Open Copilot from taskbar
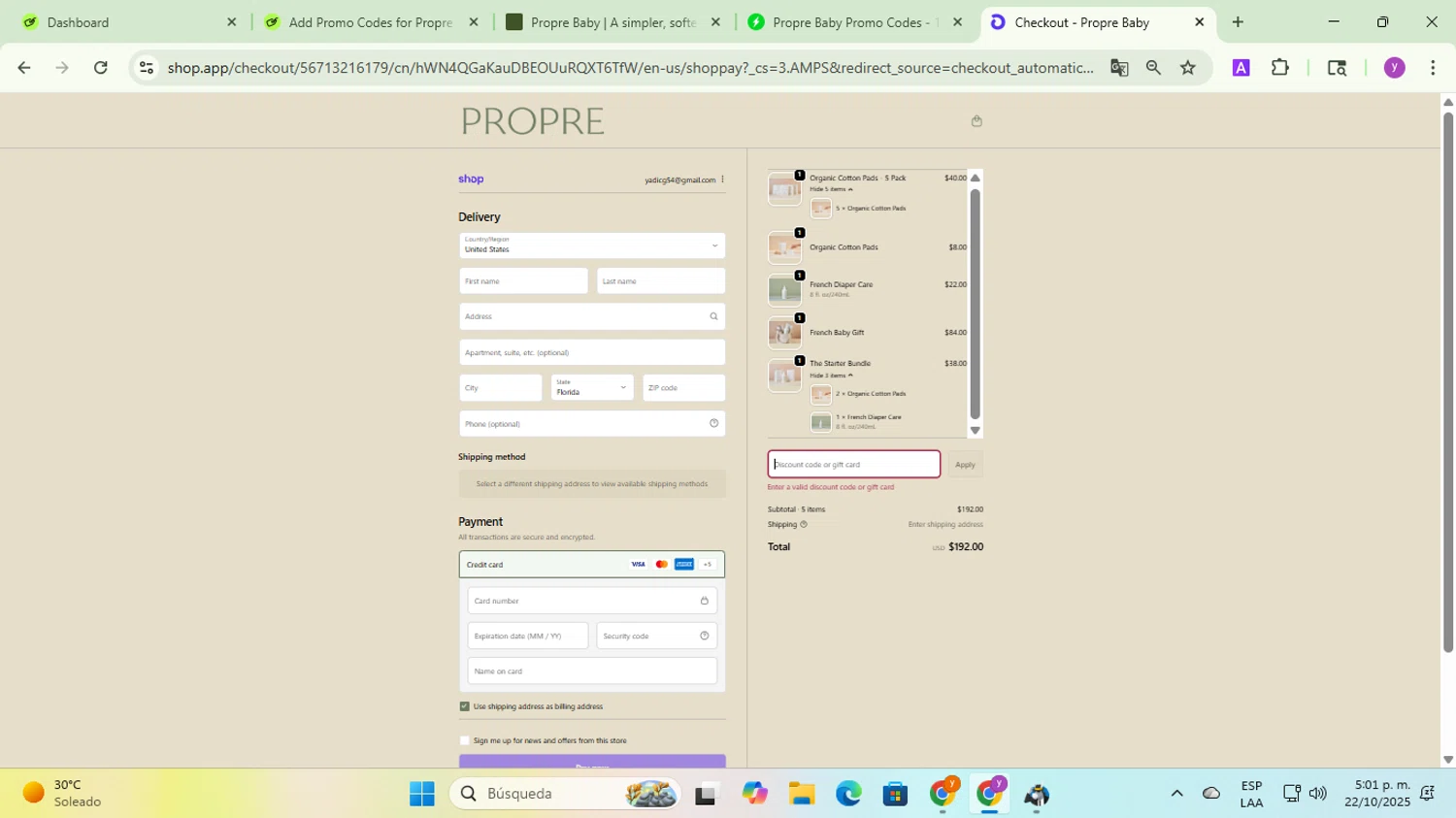 (x=754, y=794)
